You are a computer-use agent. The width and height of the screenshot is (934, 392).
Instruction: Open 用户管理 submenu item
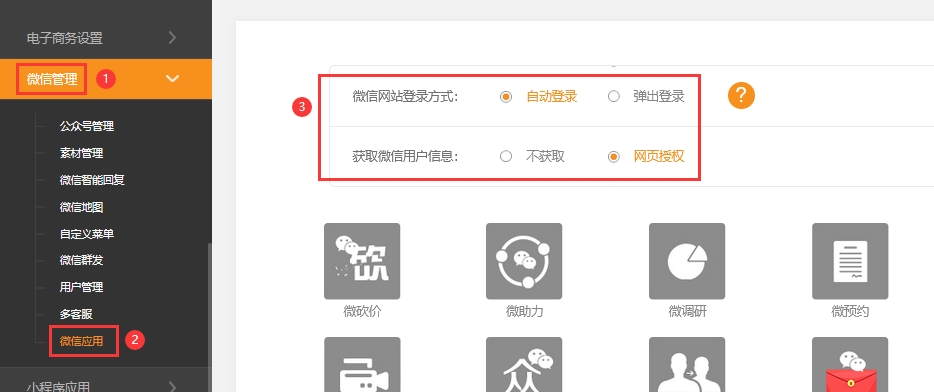pyautogui.click(x=82, y=287)
